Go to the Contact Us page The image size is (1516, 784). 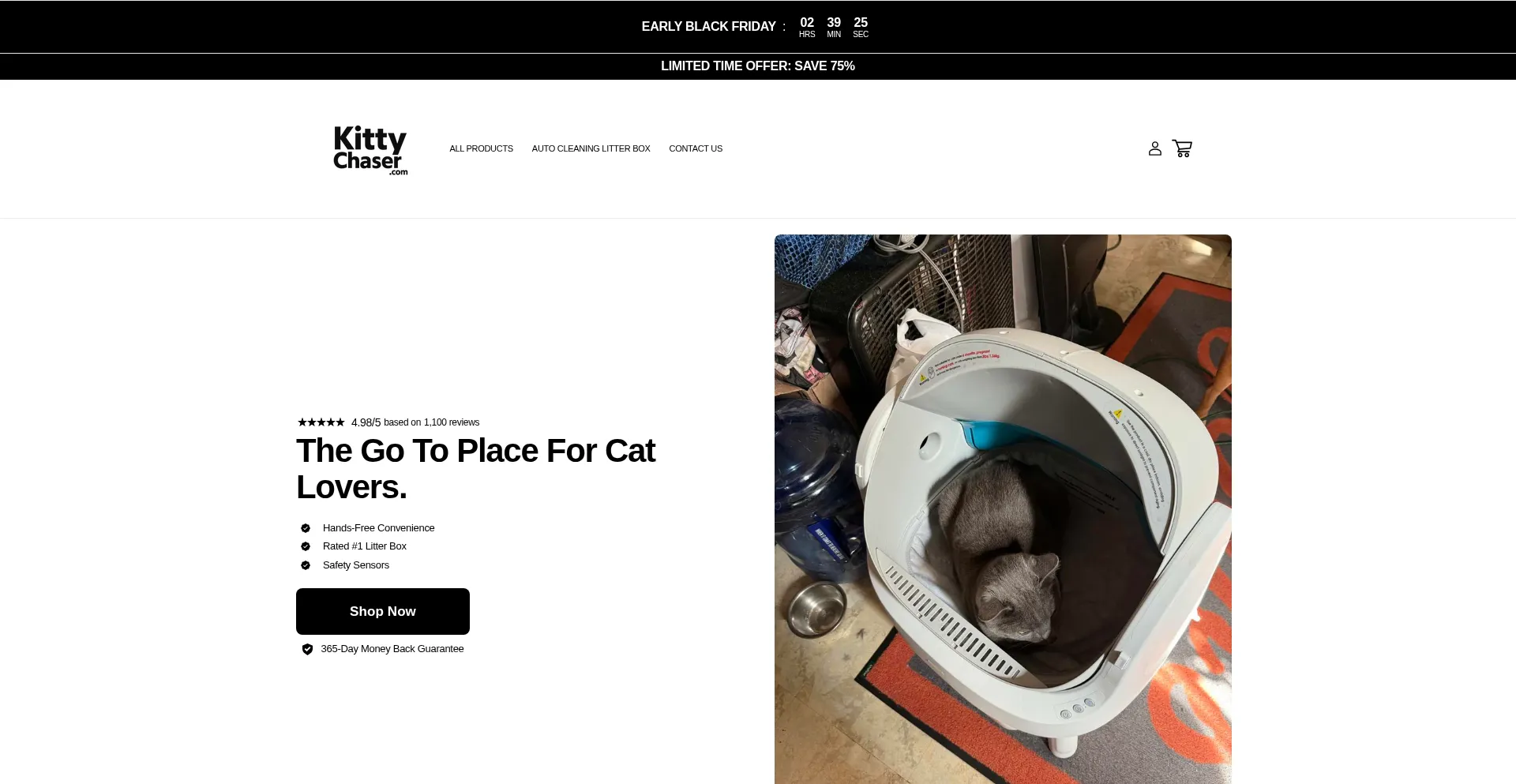tap(696, 148)
